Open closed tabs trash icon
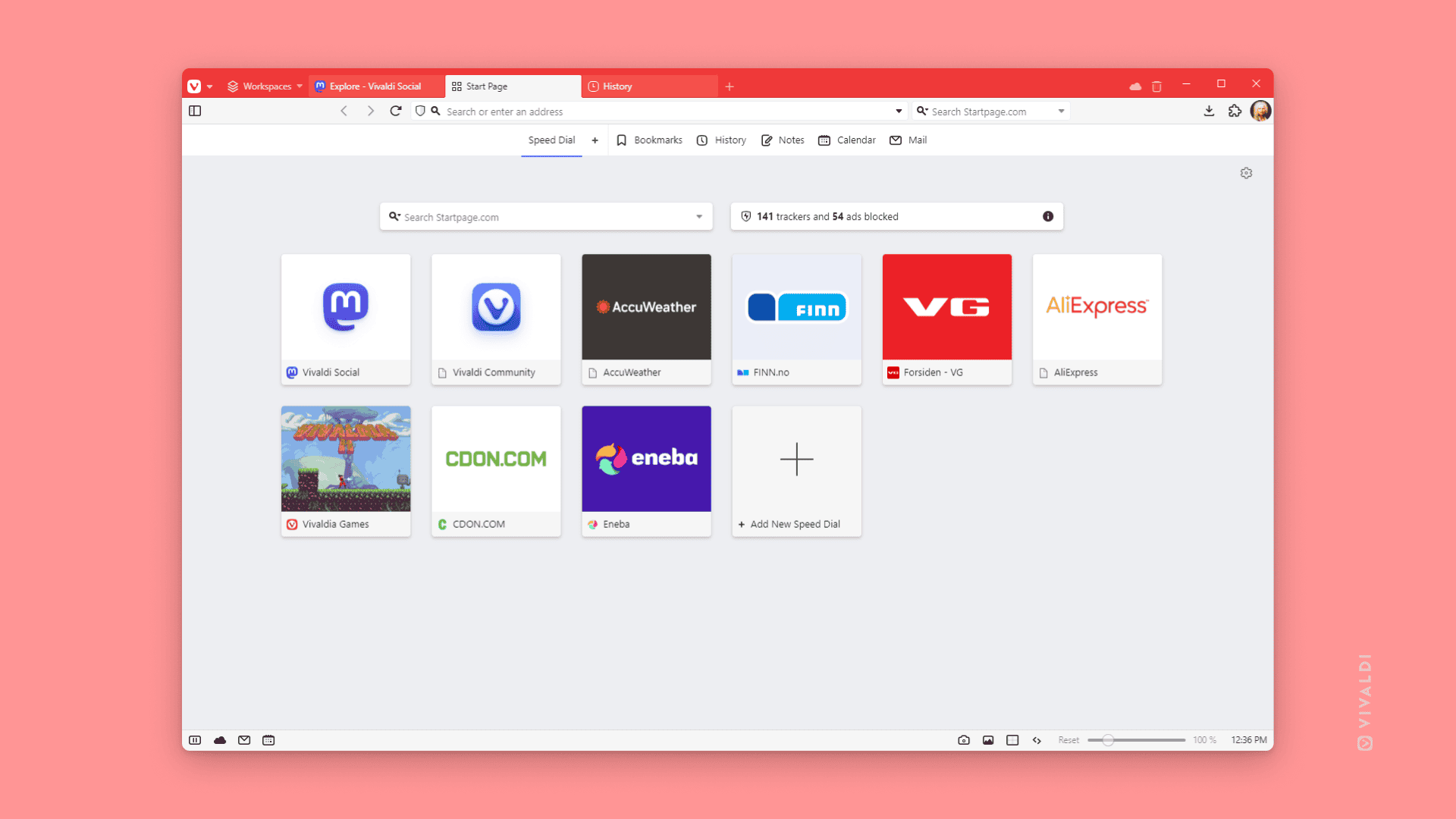The image size is (1456, 819). point(1156,86)
